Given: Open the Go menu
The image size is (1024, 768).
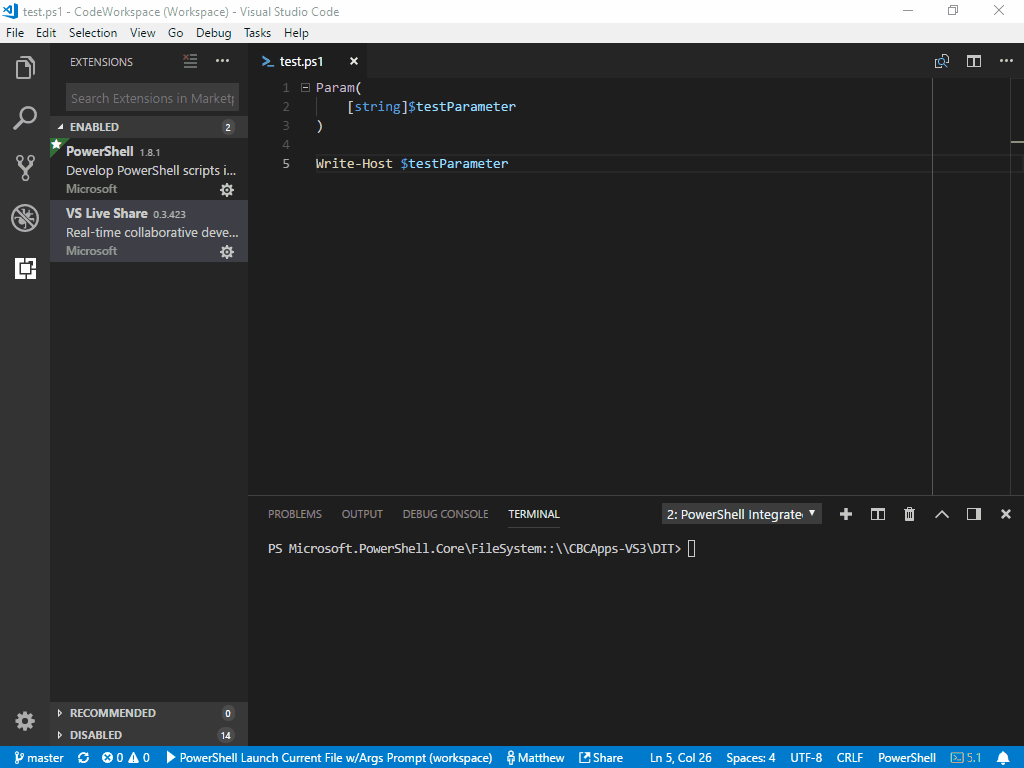Looking at the screenshot, I should coord(176,33).
